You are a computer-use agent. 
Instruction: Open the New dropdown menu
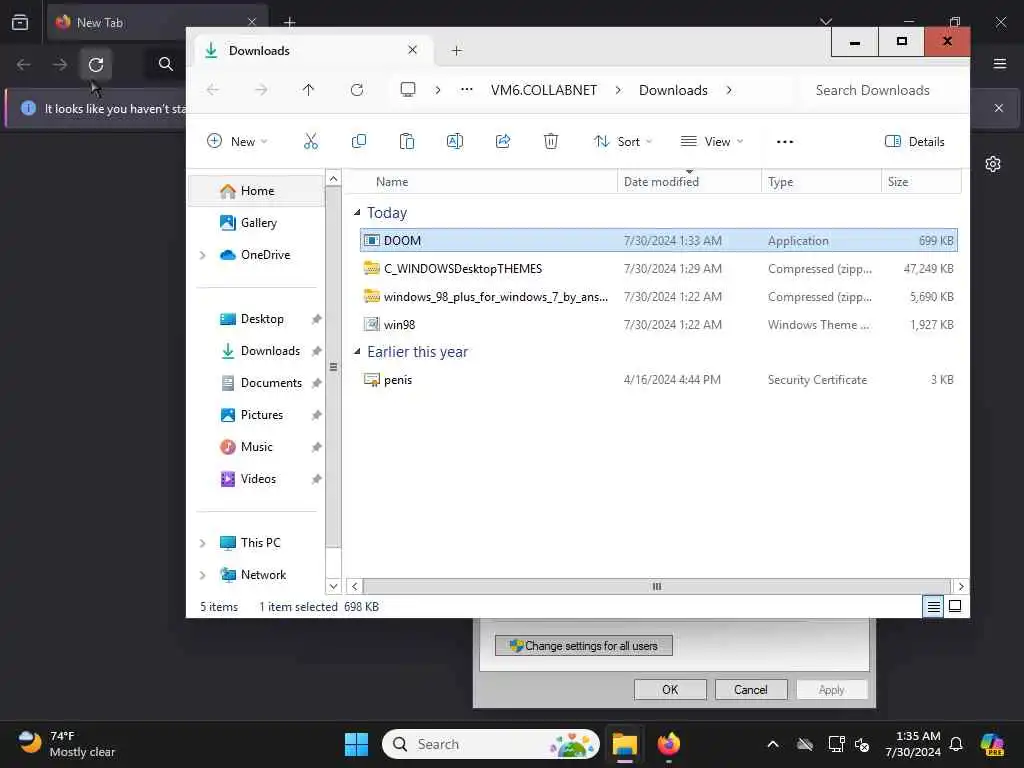[x=237, y=141]
